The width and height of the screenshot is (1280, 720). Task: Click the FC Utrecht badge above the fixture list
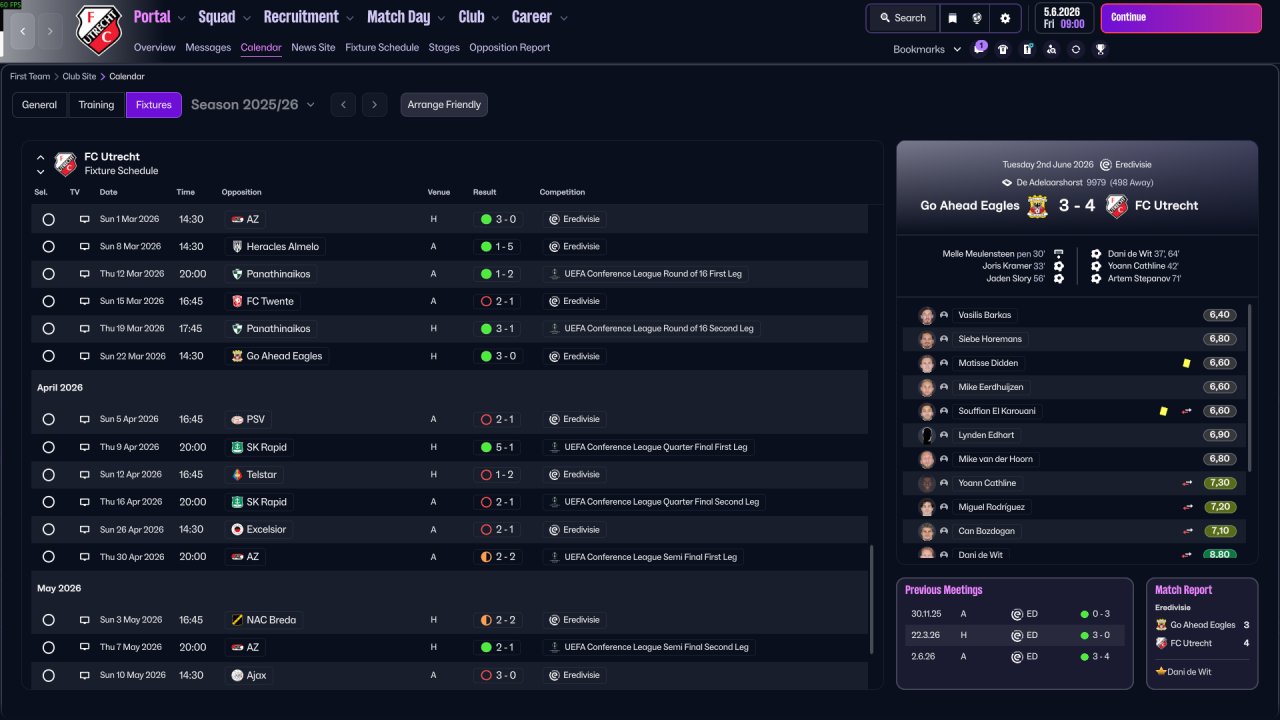click(x=65, y=164)
